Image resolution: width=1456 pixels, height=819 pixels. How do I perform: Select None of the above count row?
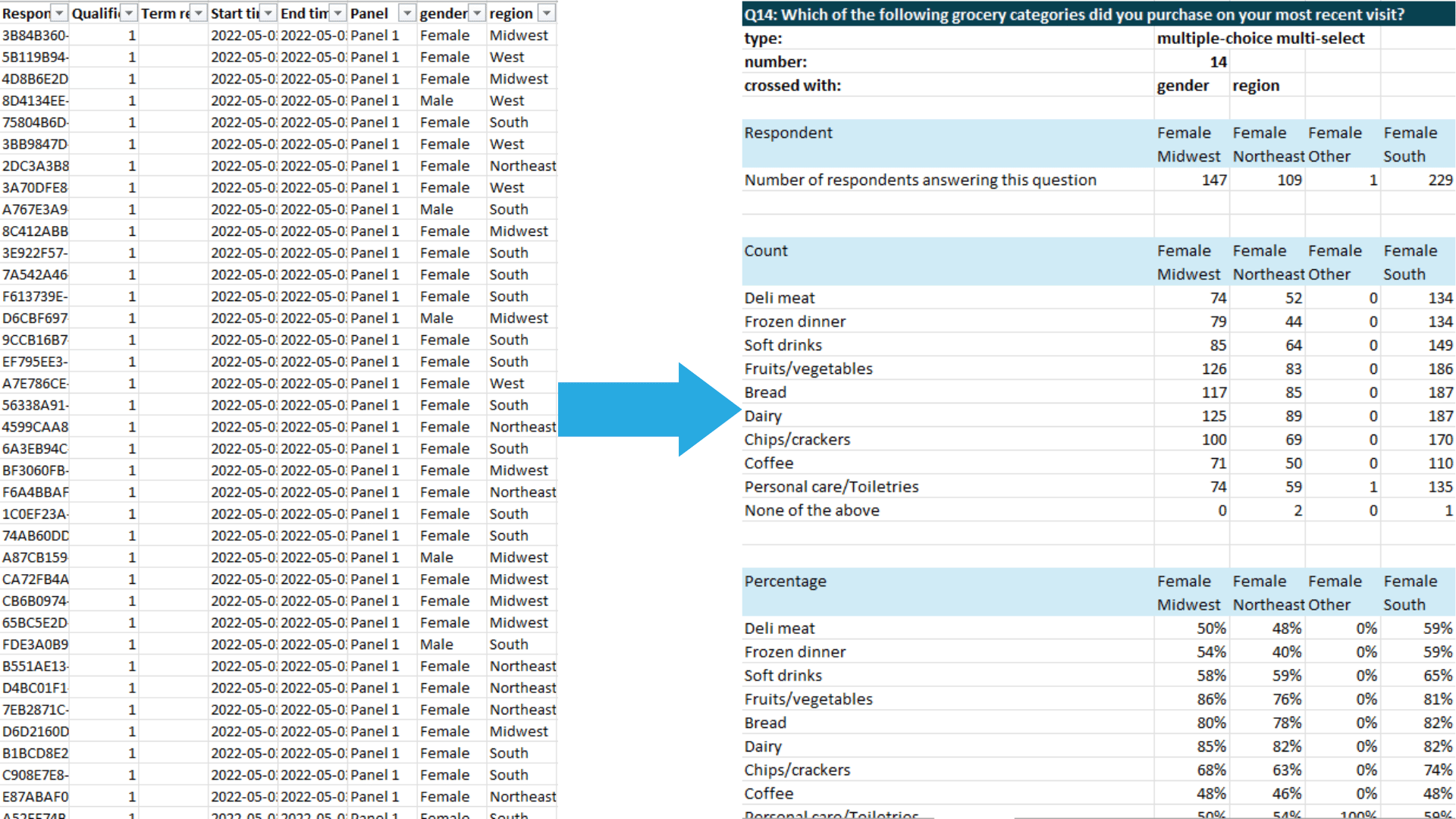811,511
